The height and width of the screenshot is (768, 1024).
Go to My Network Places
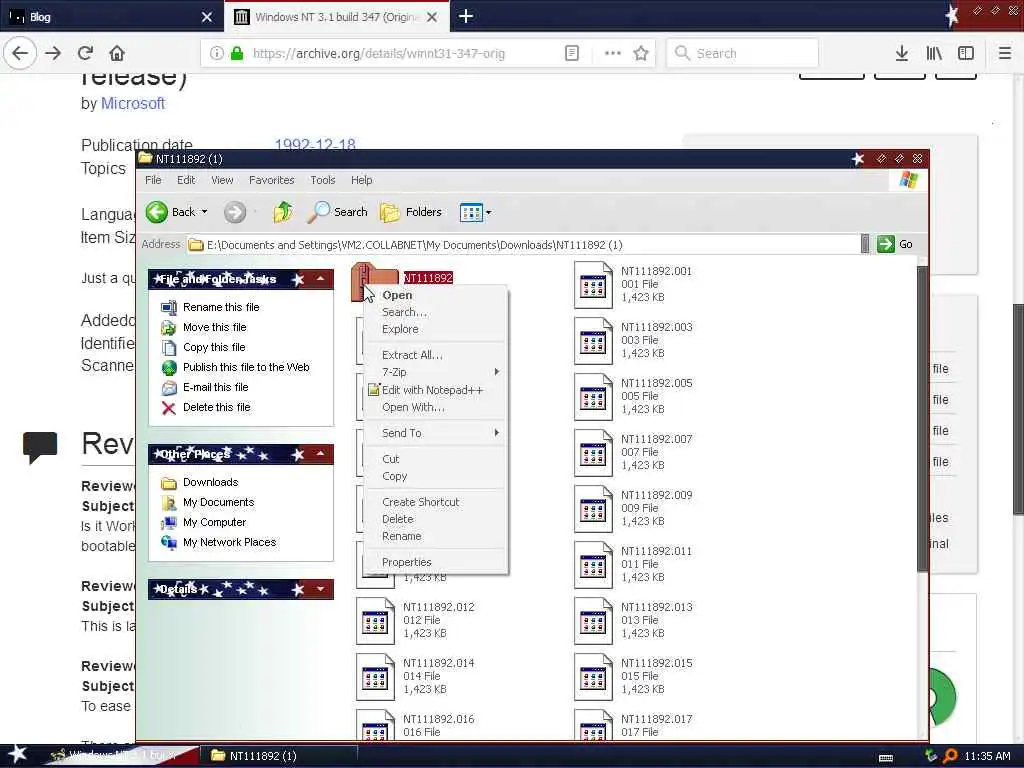point(229,542)
